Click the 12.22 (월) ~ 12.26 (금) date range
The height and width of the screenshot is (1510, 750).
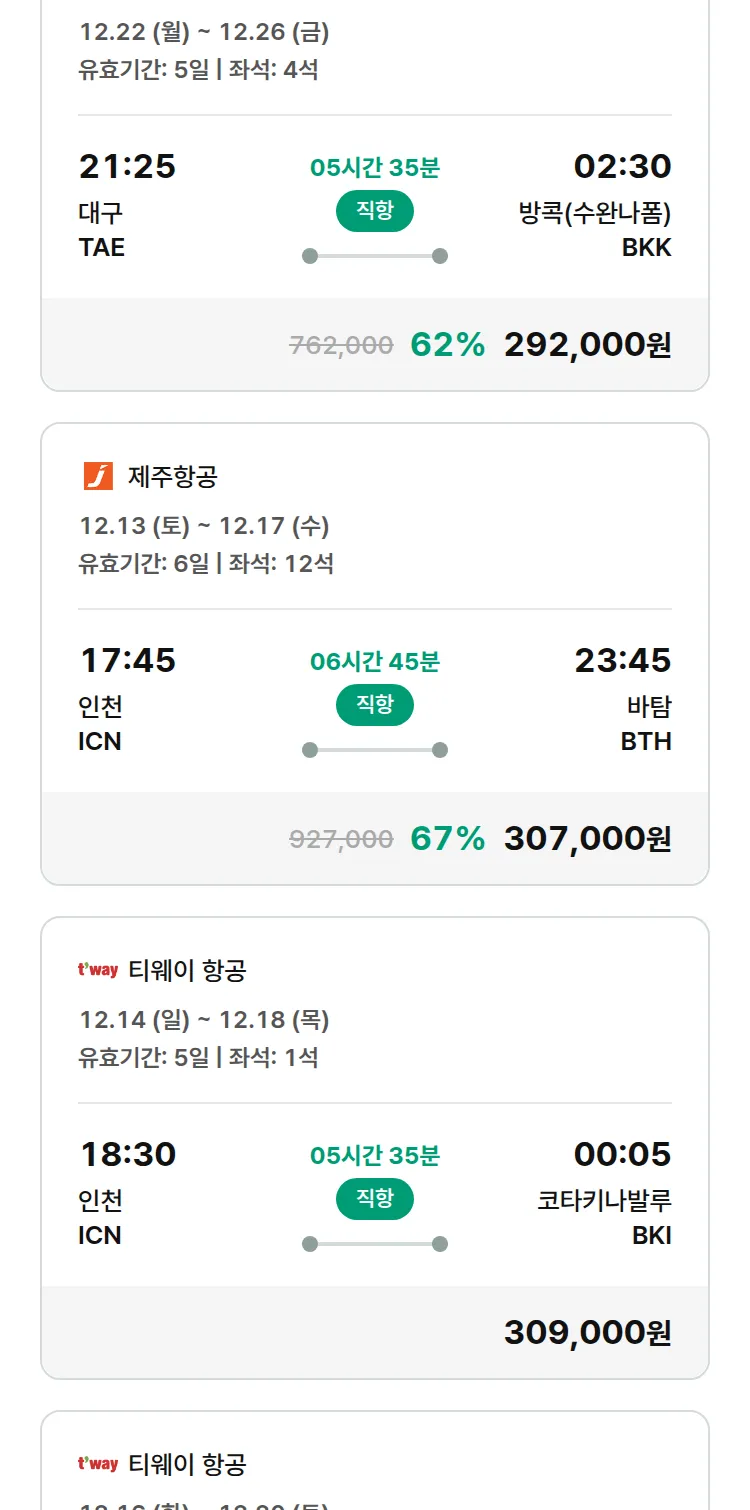204,32
